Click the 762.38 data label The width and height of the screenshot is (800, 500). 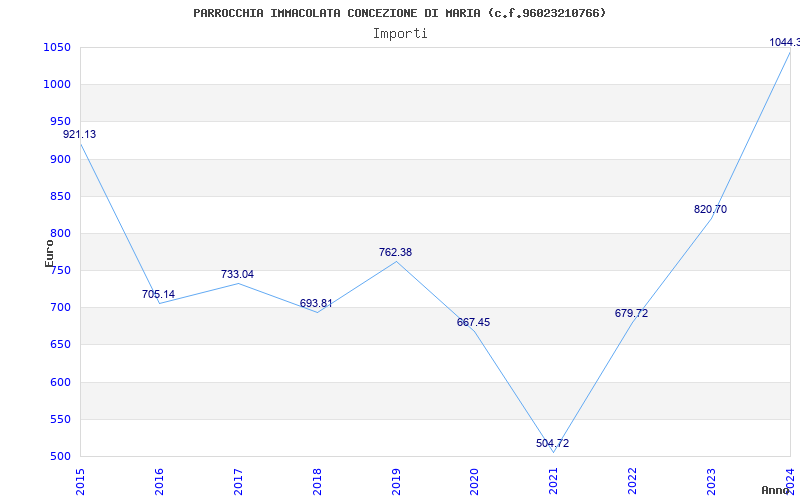395,253
